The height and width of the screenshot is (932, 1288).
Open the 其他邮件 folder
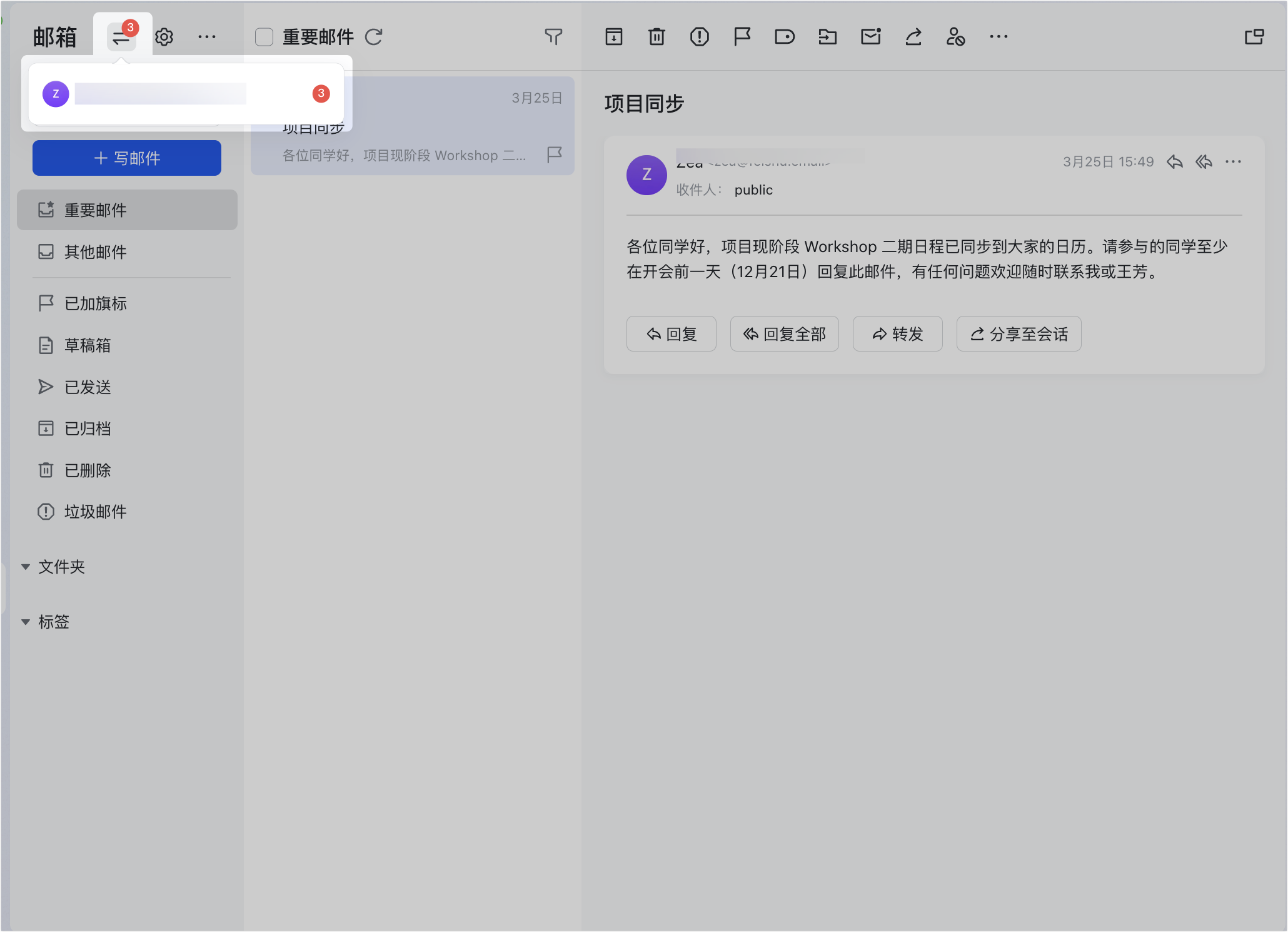[95, 252]
